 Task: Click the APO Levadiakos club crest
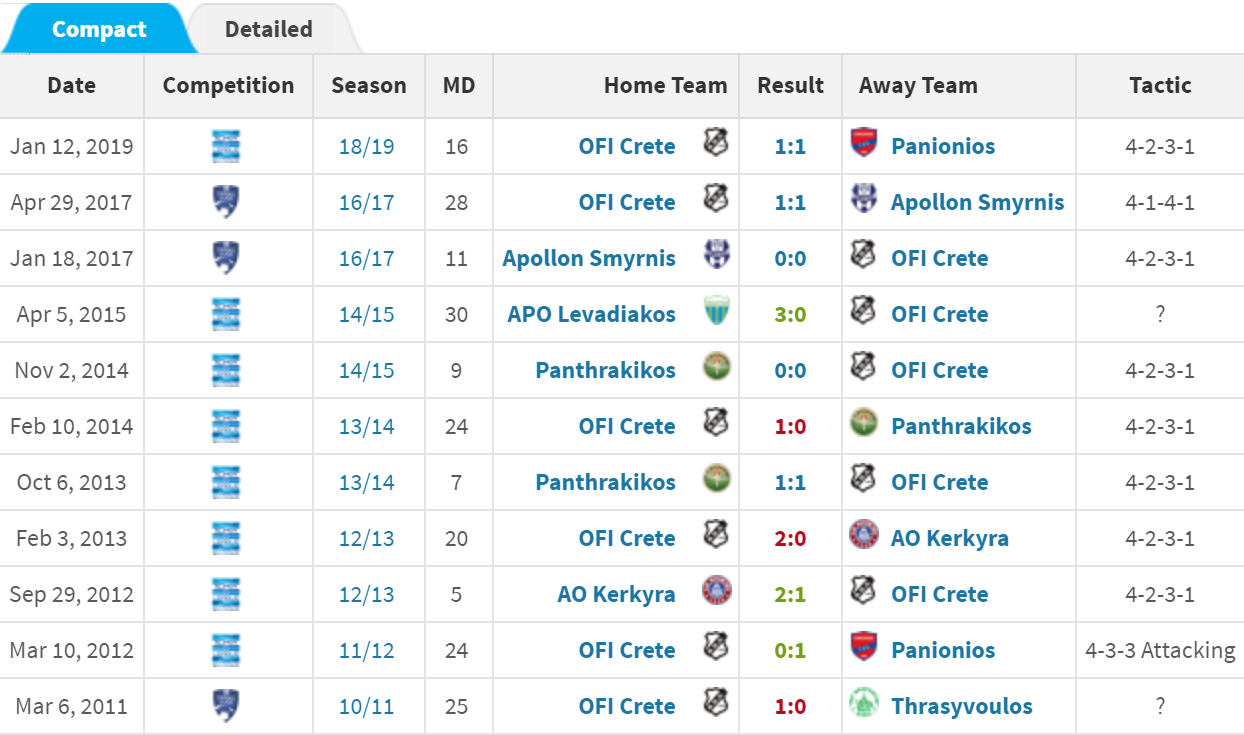click(717, 311)
